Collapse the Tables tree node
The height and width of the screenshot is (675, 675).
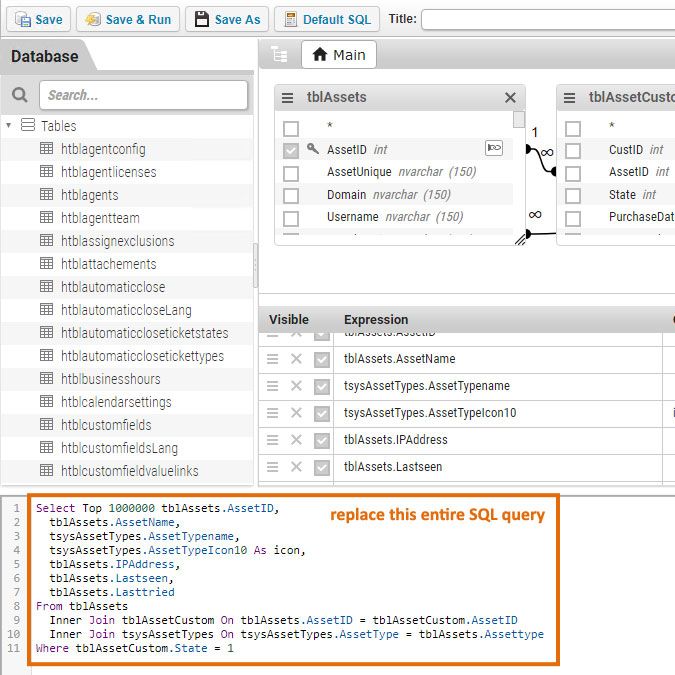point(9,126)
